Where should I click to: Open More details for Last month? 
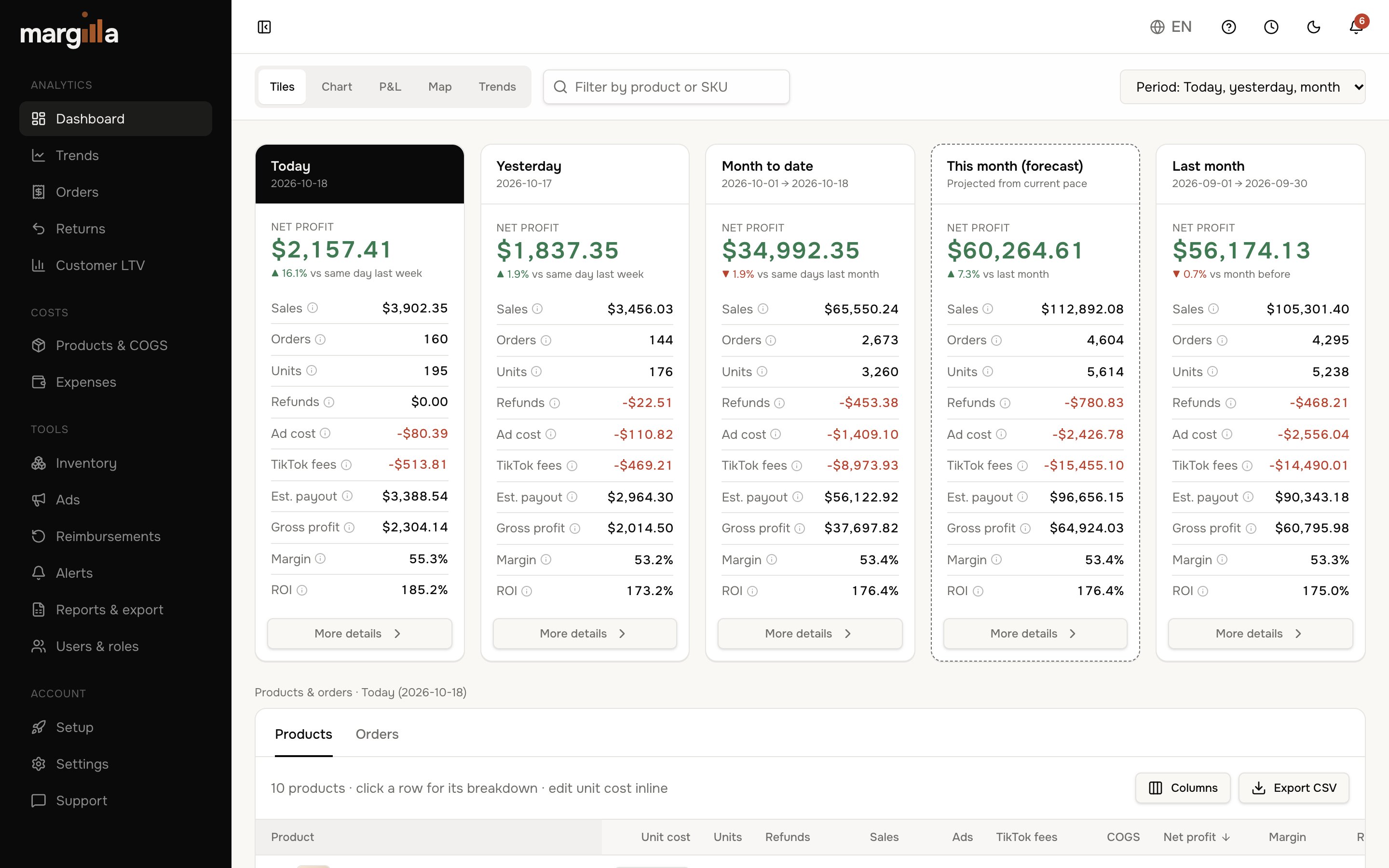point(1260,633)
